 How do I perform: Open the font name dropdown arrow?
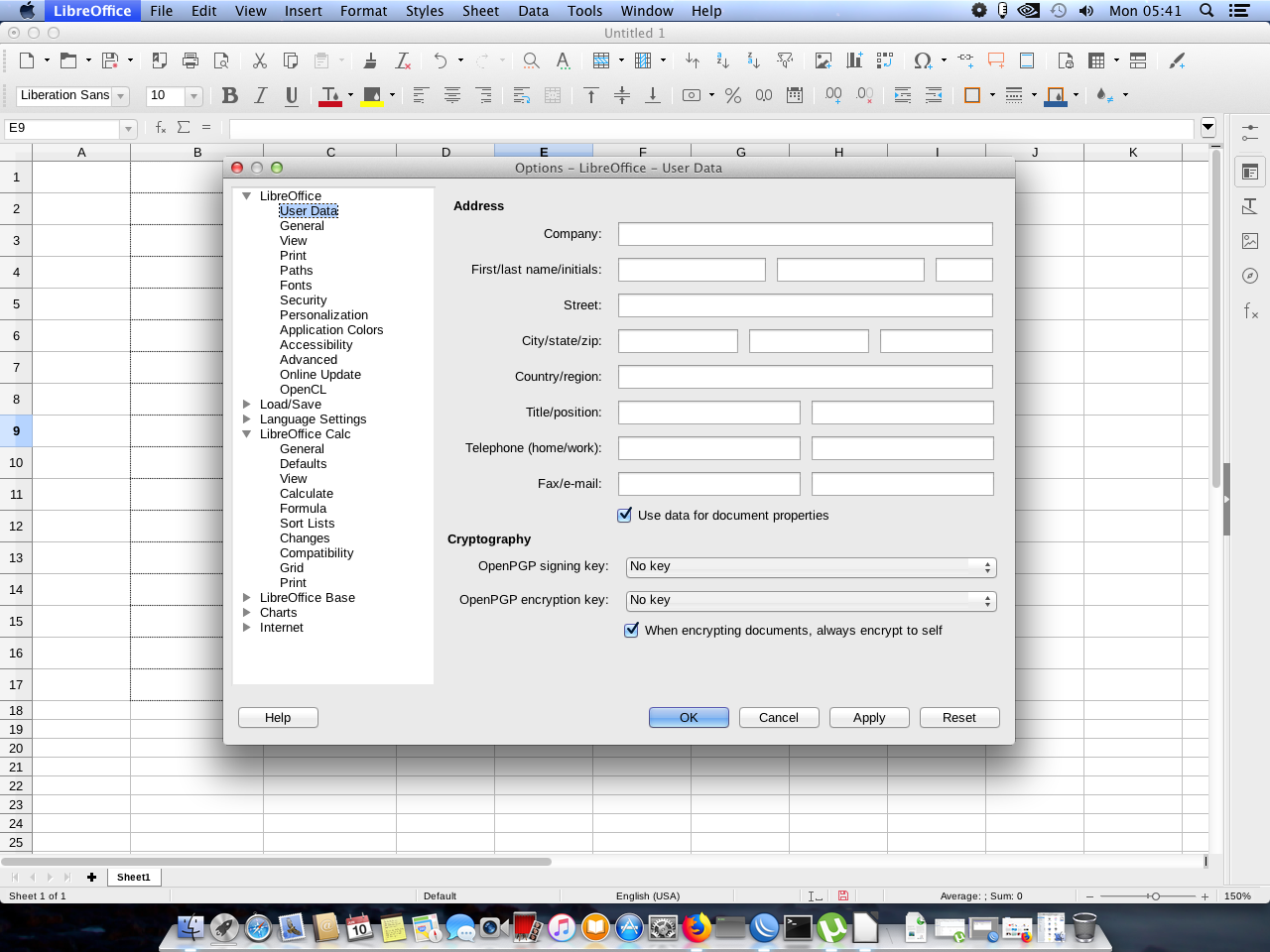121,96
